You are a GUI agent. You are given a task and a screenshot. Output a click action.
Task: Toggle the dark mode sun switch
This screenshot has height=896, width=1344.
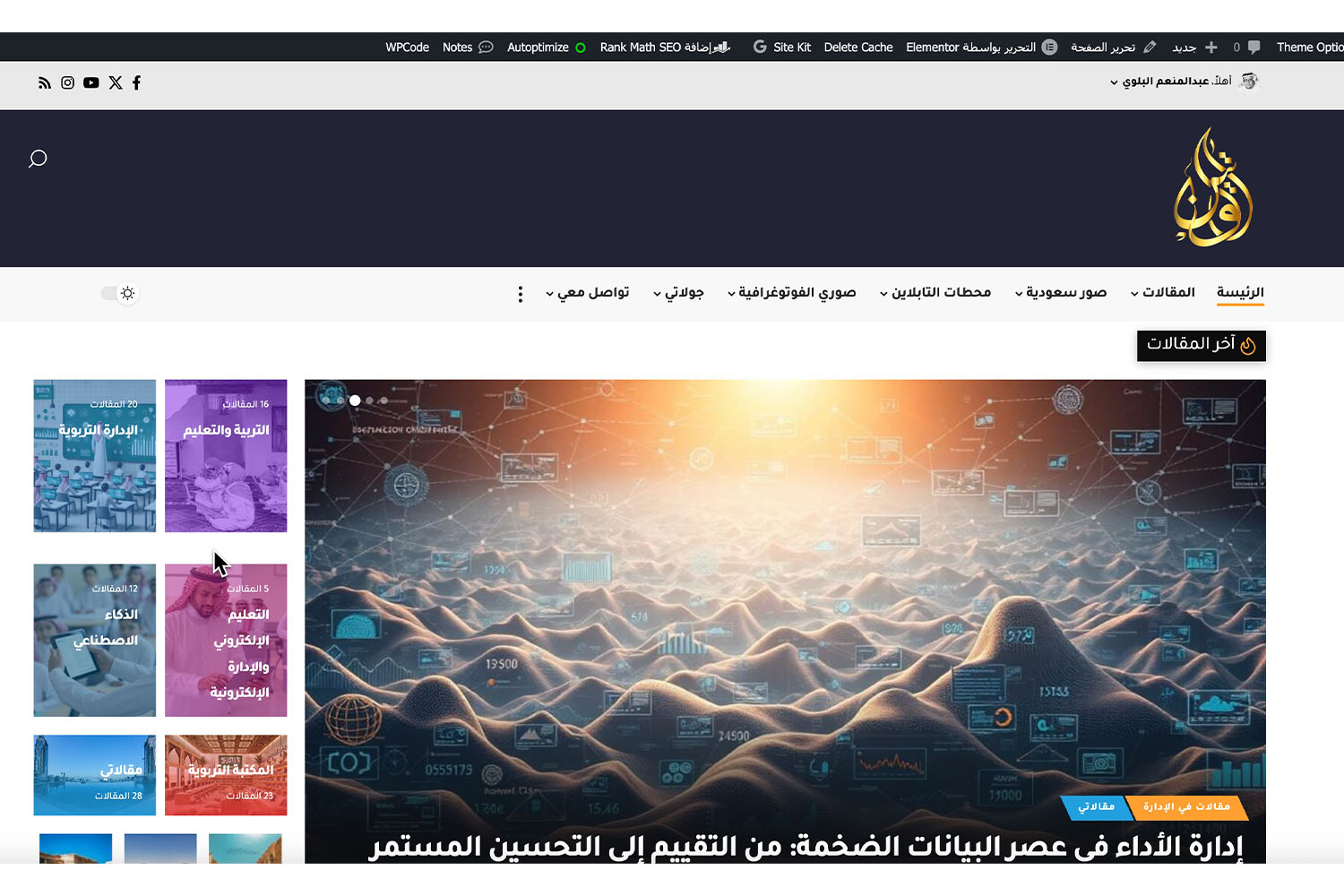pos(119,293)
